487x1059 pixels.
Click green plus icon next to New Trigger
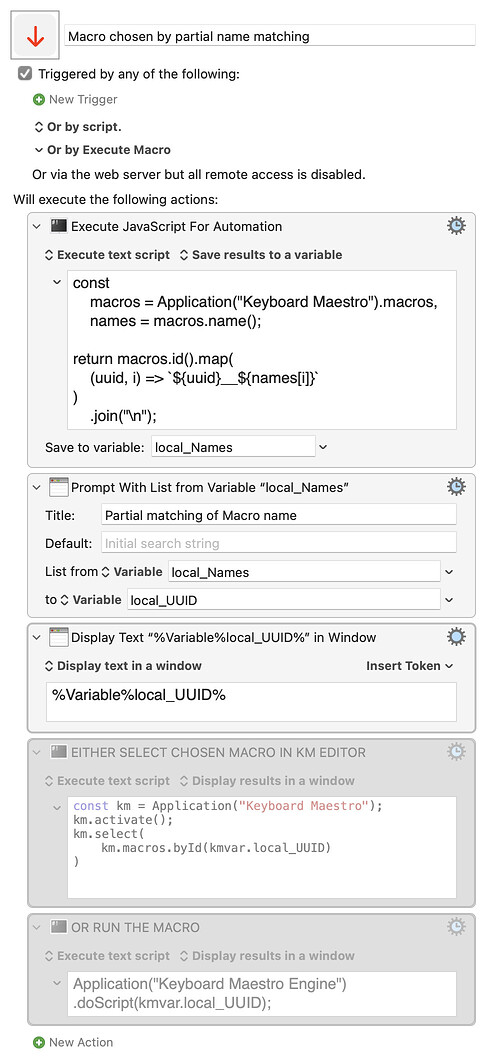[x=39, y=99]
